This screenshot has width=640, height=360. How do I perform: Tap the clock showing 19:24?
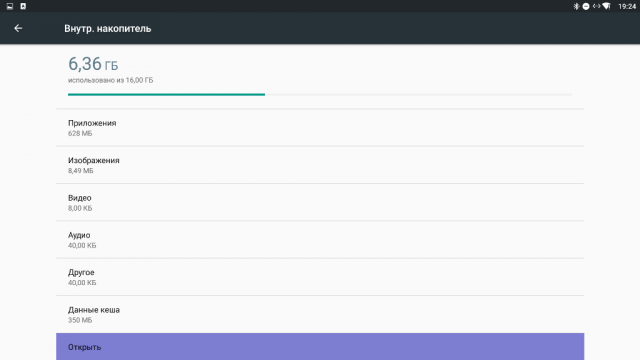coord(627,6)
